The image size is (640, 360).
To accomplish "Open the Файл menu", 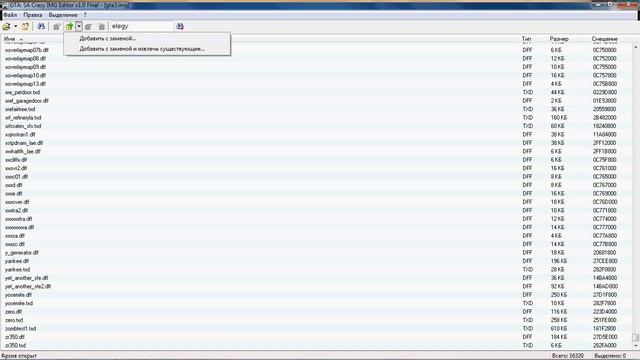I will tap(10, 15).
